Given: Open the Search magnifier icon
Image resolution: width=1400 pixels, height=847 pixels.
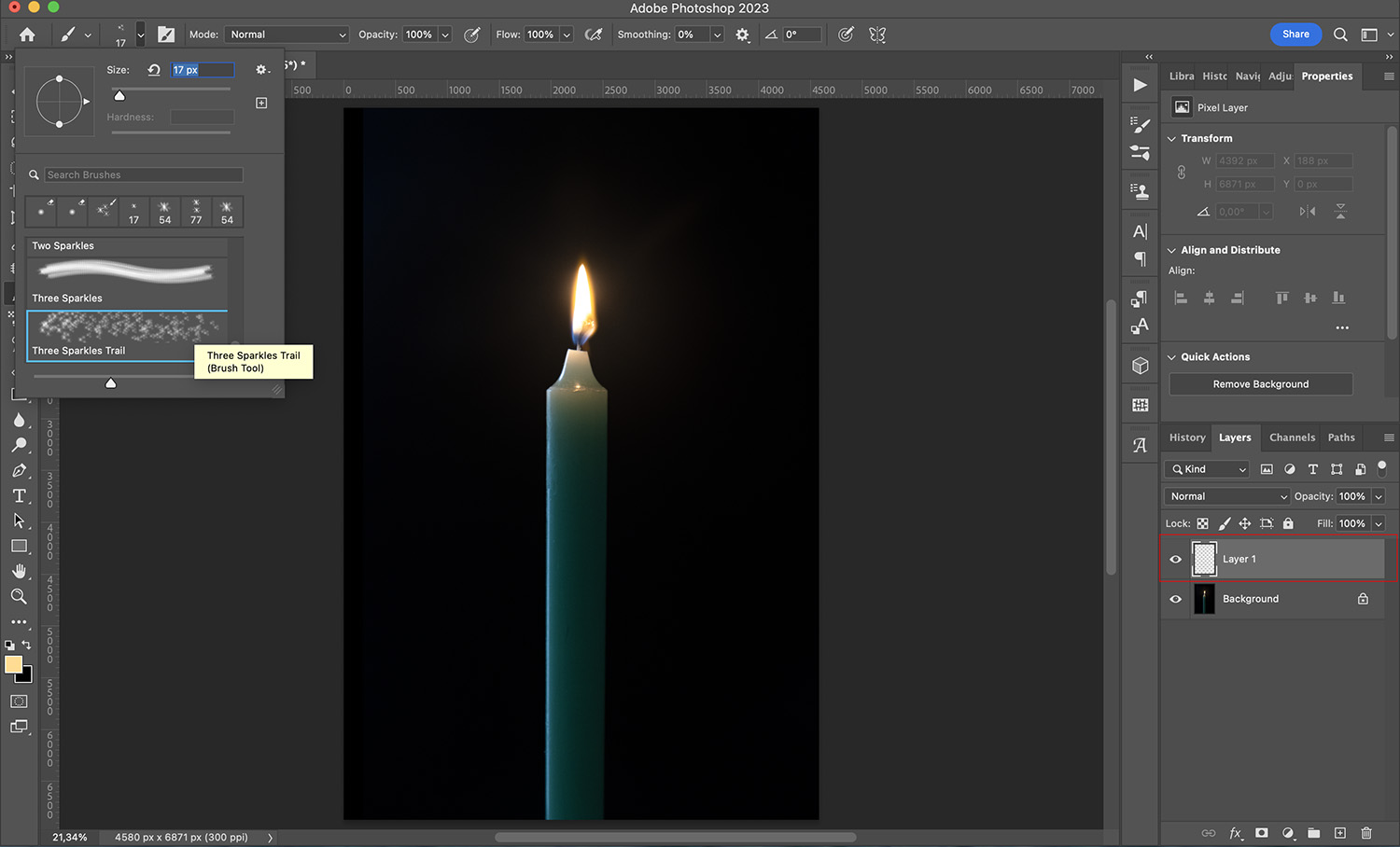Looking at the screenshot, I should 1340,35.
